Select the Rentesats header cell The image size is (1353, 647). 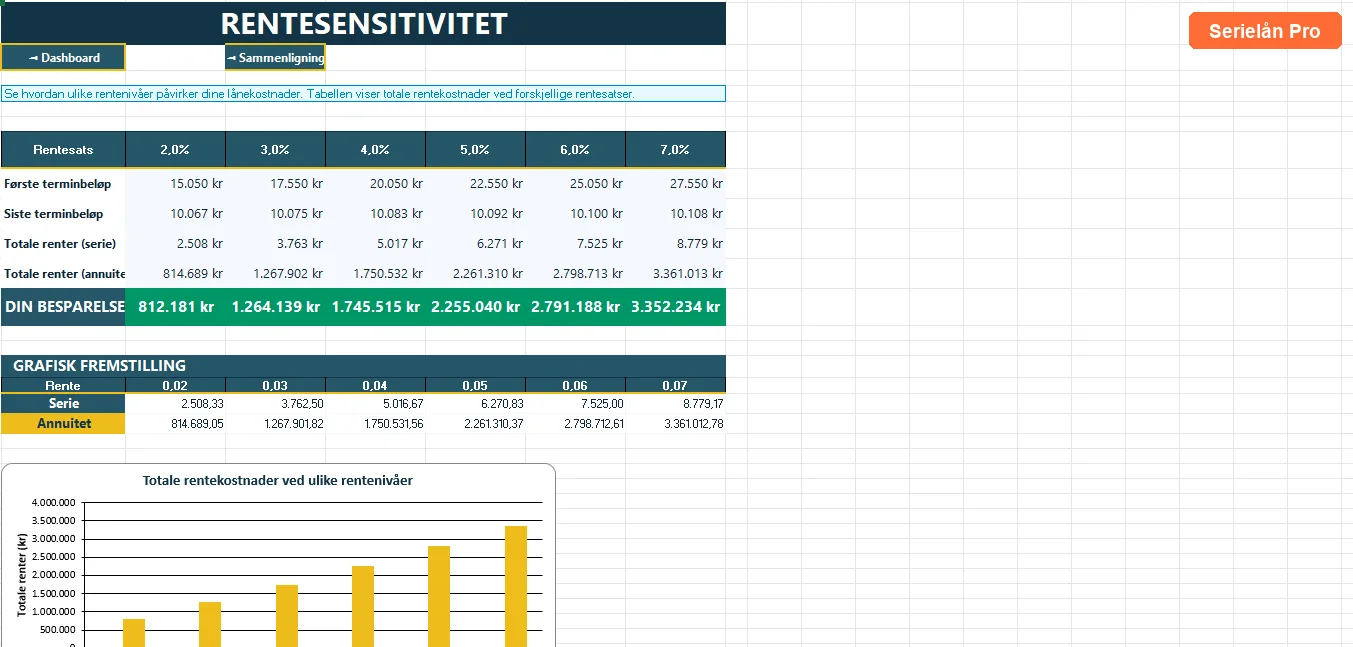pyautogui.click(x=63, y=149)
